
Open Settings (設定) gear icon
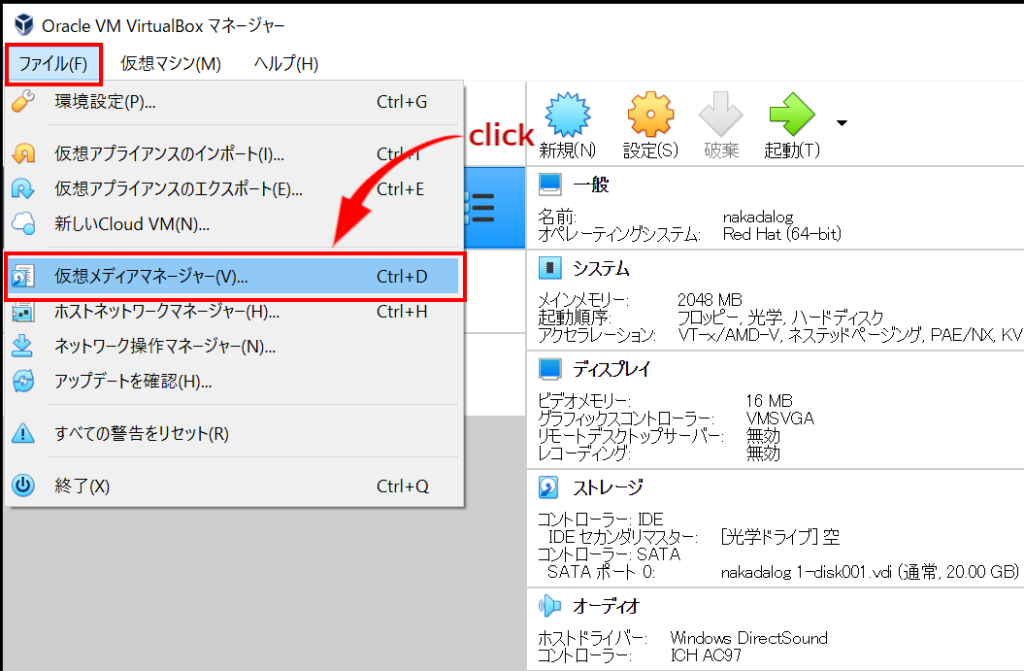click(650, 118)
